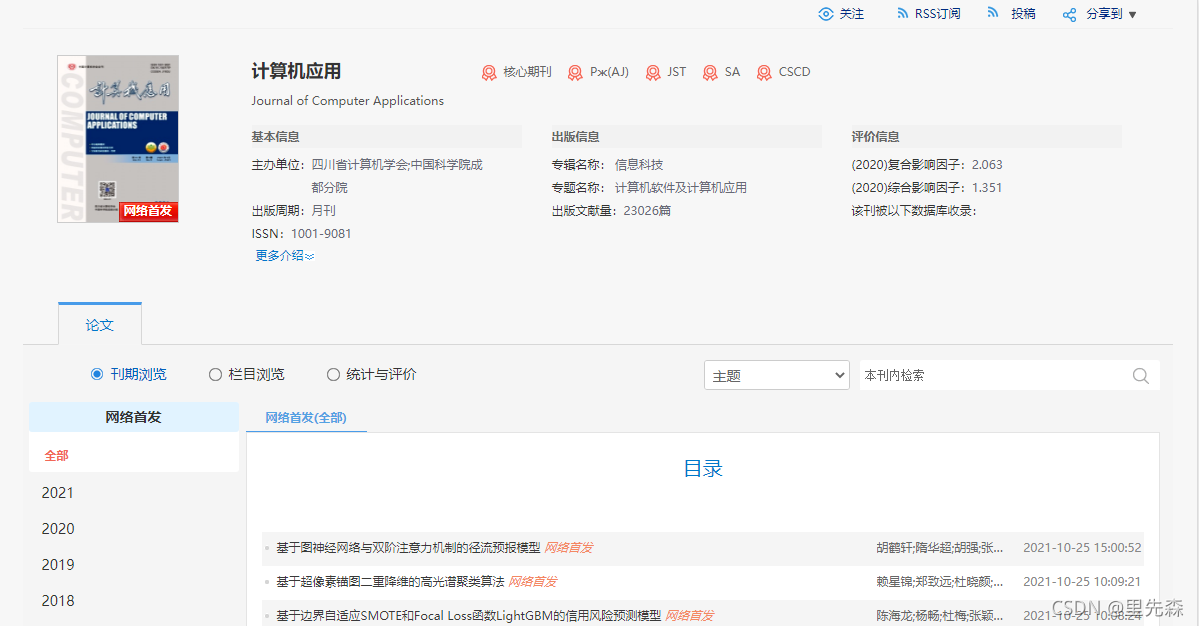Switch to the 论文 tab
Image resolution: width=1199 pixels, height=626 pixels.
pyautogui.click(x=100, y=323)
